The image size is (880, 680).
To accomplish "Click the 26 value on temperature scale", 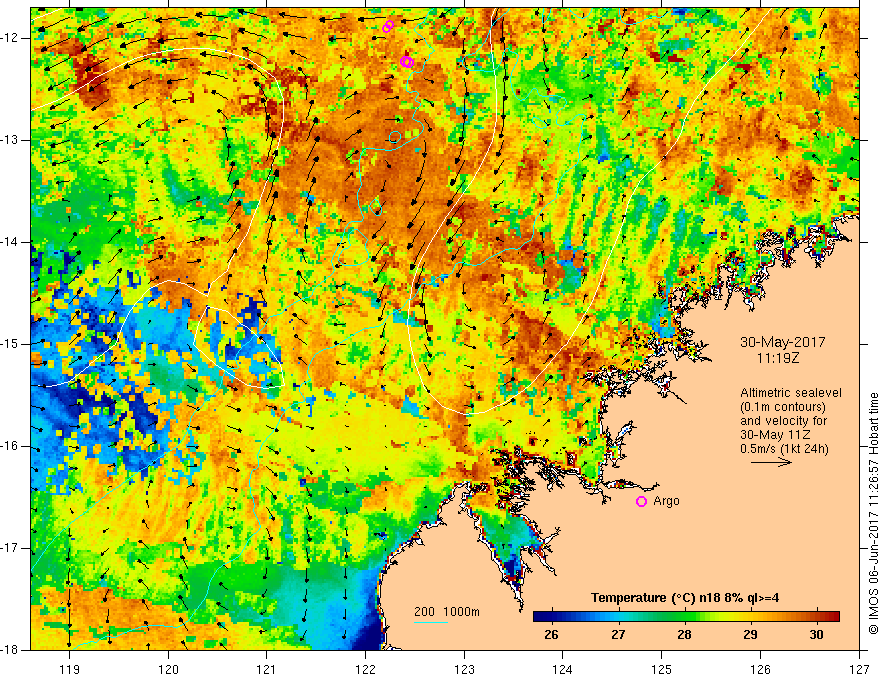I will point(552,635).
